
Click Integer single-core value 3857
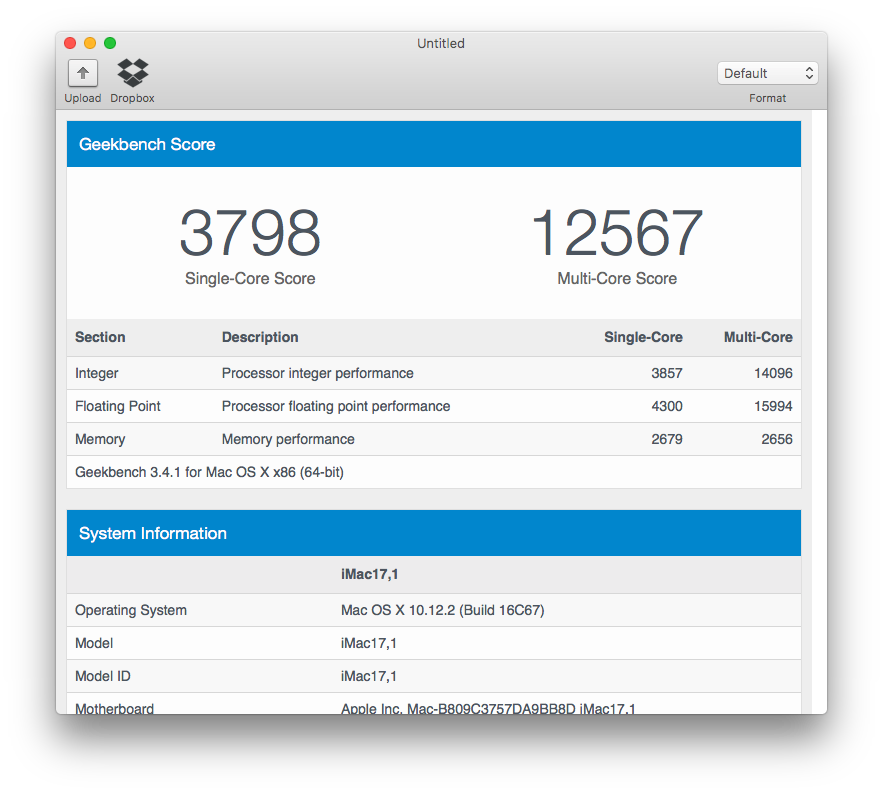pyautogui.click(x=667, y=373)
